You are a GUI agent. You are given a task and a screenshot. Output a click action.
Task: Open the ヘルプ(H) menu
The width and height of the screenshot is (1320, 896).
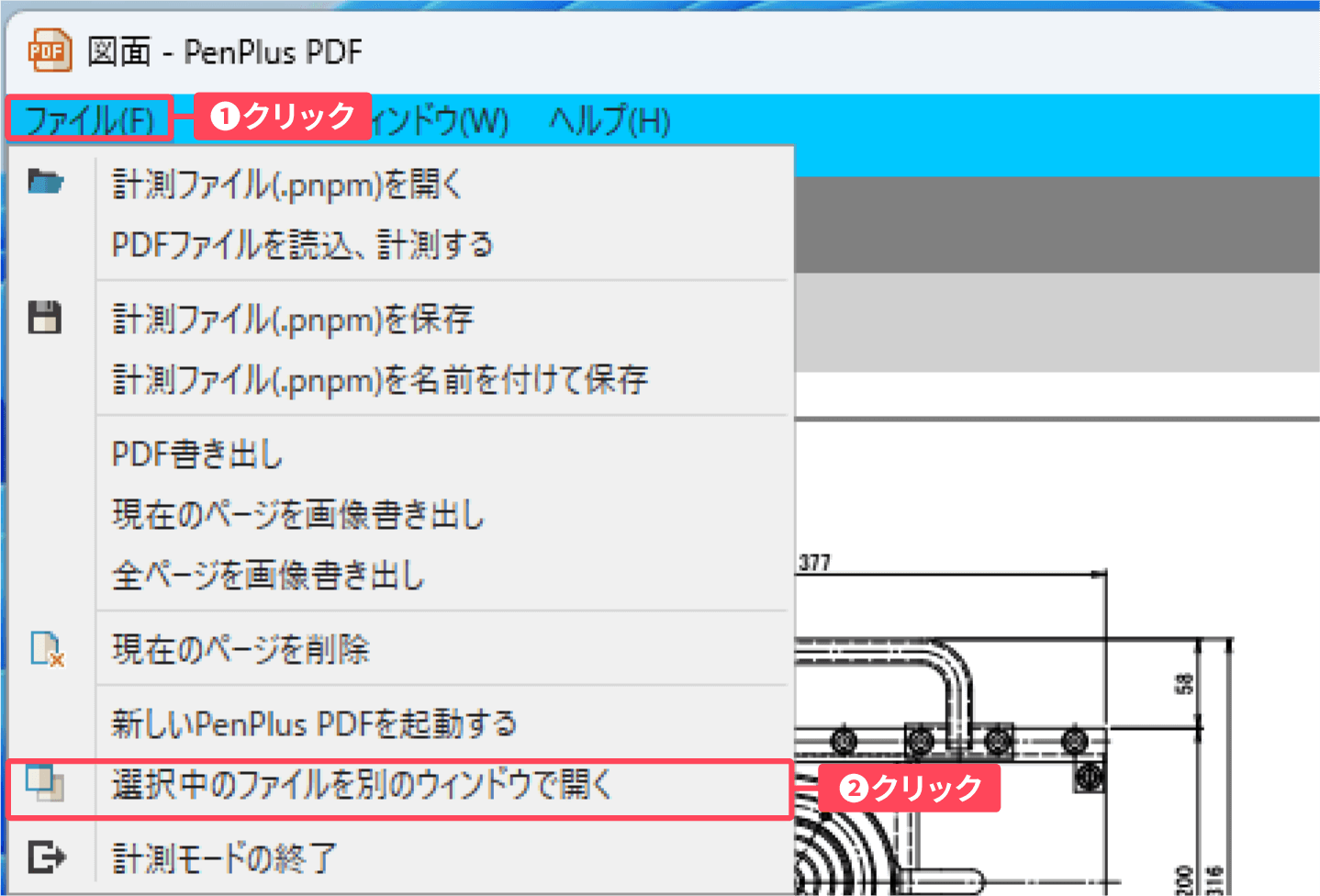610,120
